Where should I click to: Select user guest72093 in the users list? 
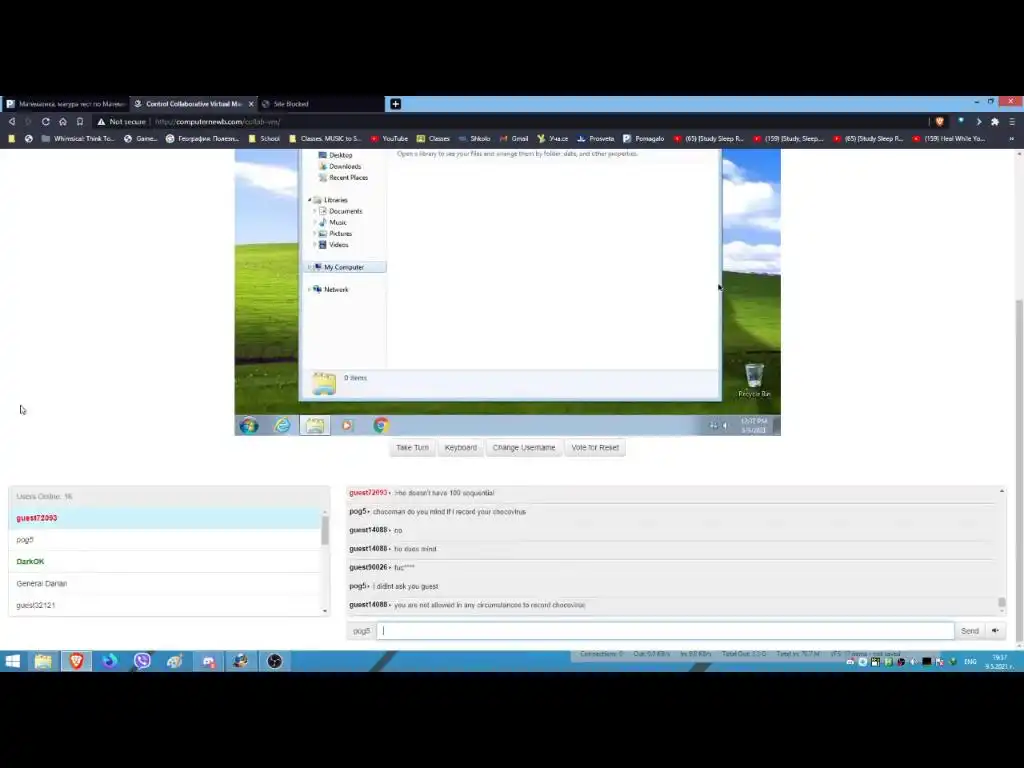[165, 518]
